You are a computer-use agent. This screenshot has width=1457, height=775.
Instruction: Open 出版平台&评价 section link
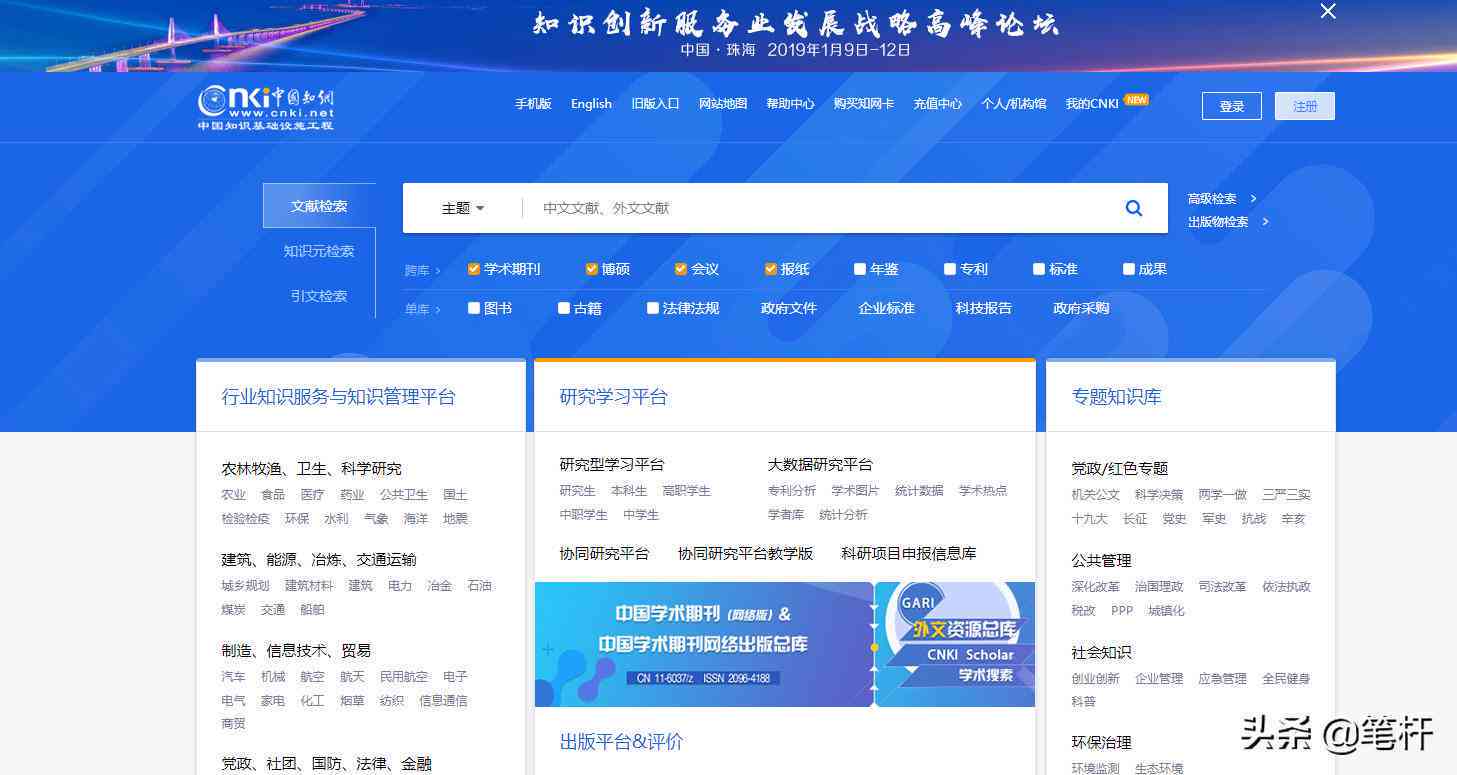(x=621, y=742)
